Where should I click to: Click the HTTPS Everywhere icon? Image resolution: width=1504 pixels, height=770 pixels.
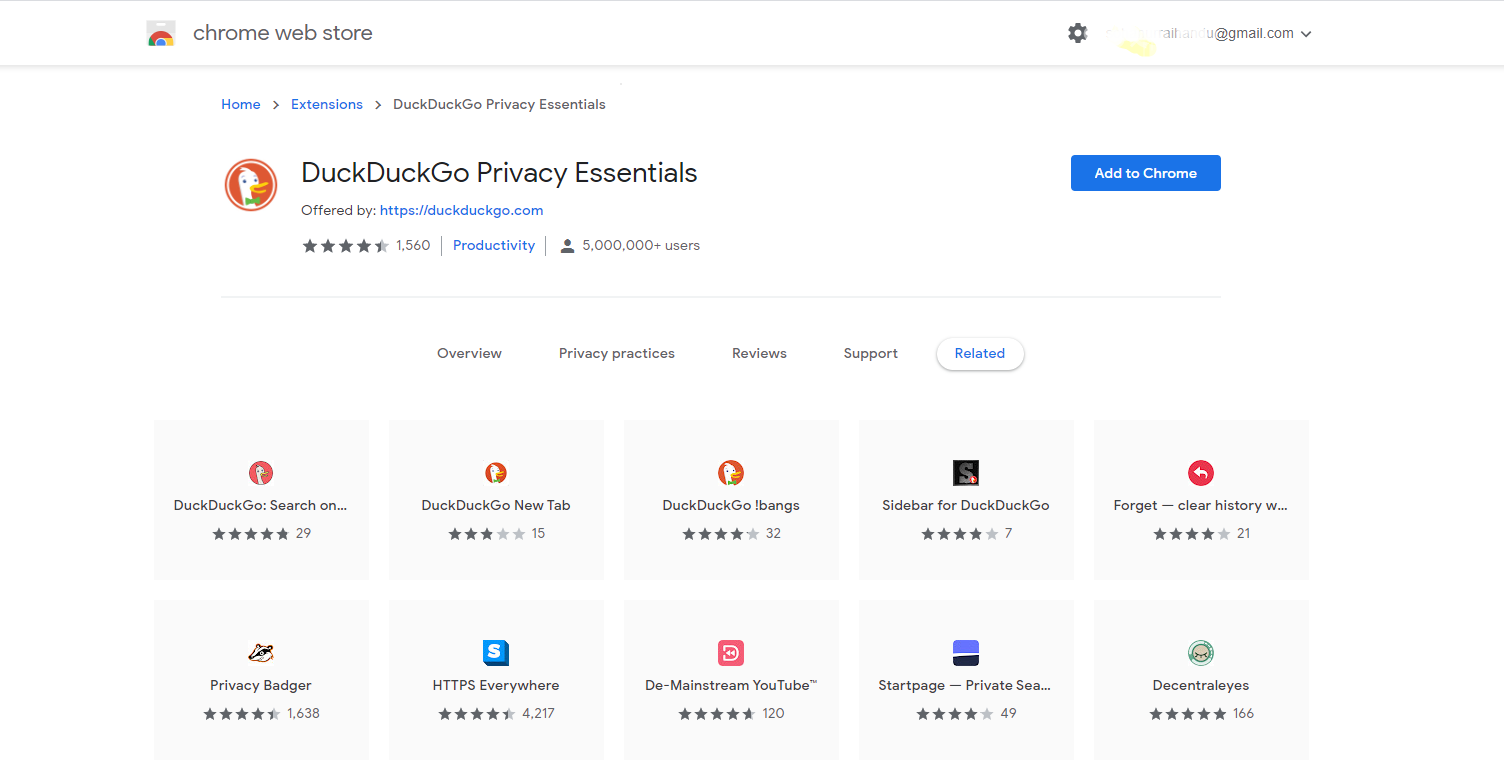pyautogui.click(x=496, y=653)
